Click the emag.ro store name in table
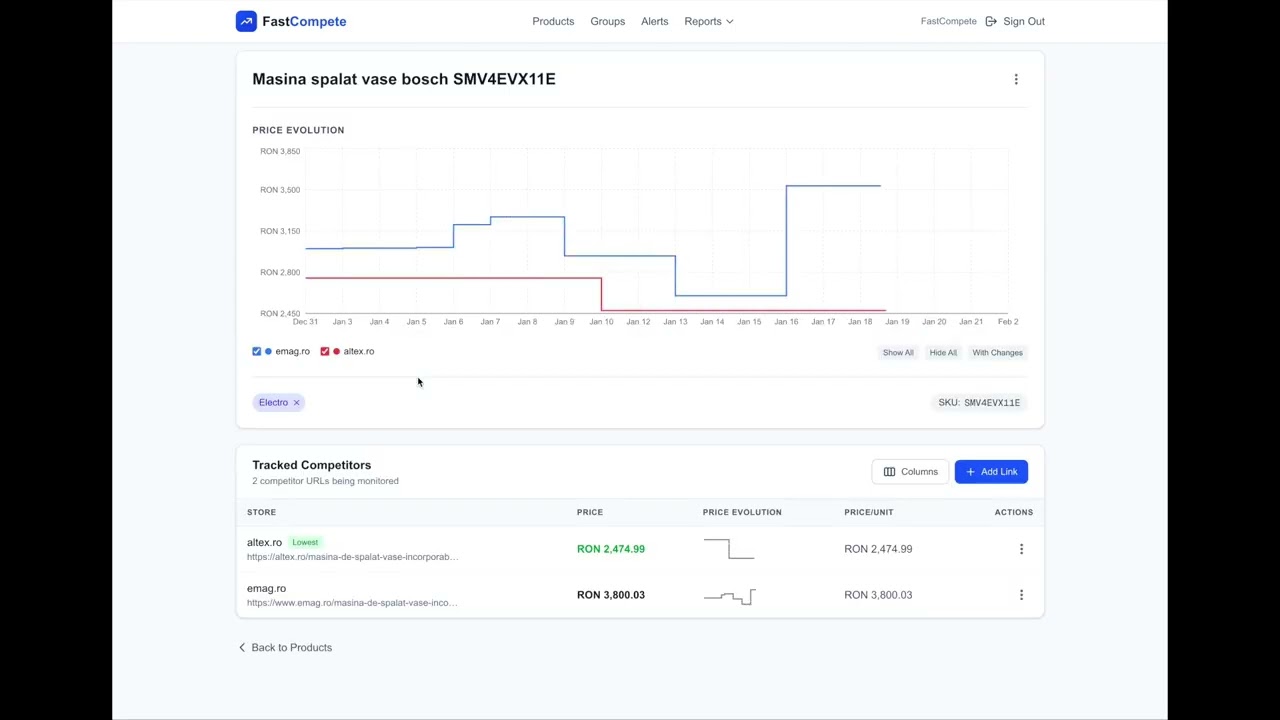Screen dimensions: 1280x720 click(266, 589)
